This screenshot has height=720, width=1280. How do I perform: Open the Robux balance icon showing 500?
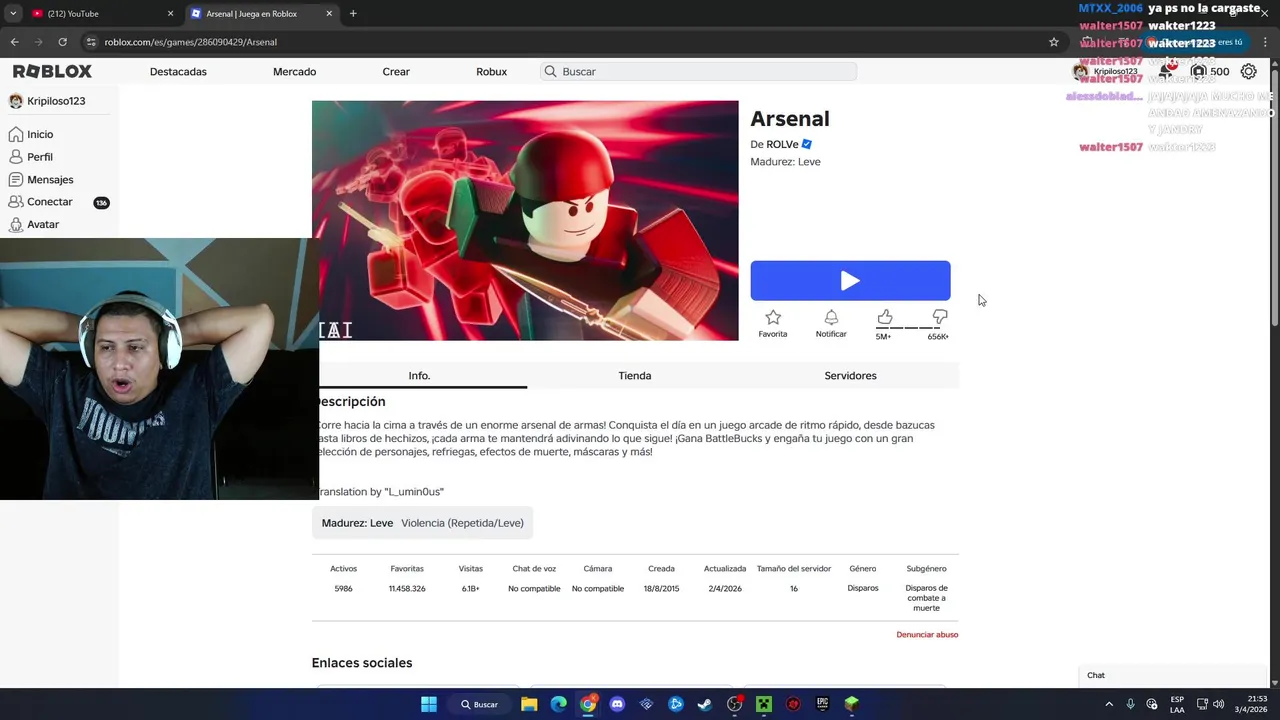coord(1198,71)
